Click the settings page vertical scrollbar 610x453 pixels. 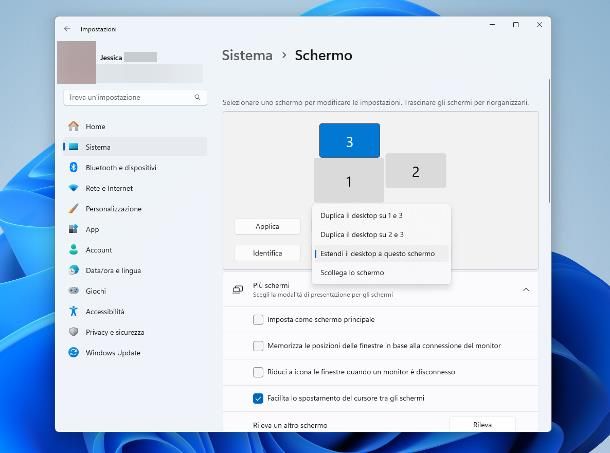click(549, 140)
